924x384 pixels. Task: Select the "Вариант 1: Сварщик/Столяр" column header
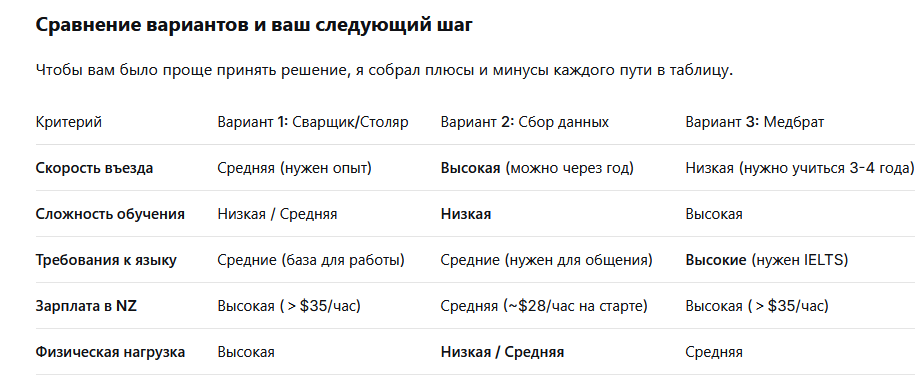point(313,122)
